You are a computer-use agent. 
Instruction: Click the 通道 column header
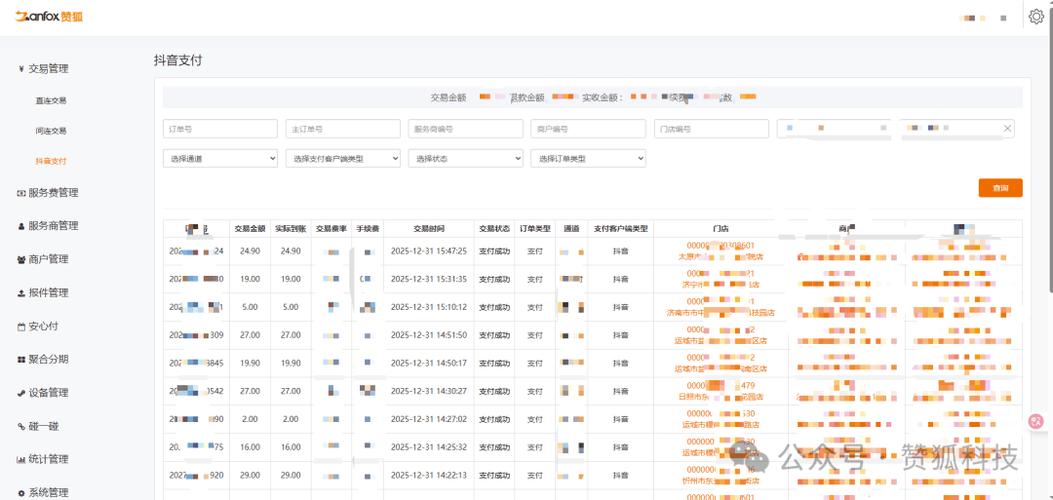(x=571, y=229)
